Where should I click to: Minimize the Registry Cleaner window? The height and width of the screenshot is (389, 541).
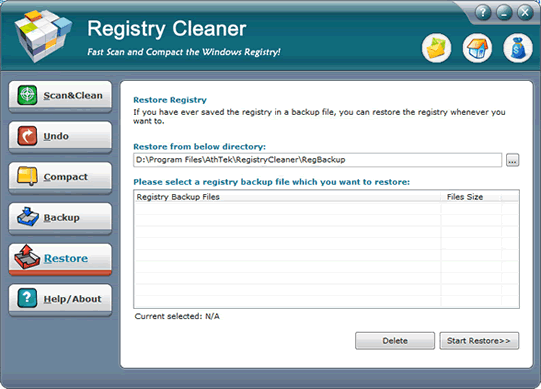tap(504, 13)
